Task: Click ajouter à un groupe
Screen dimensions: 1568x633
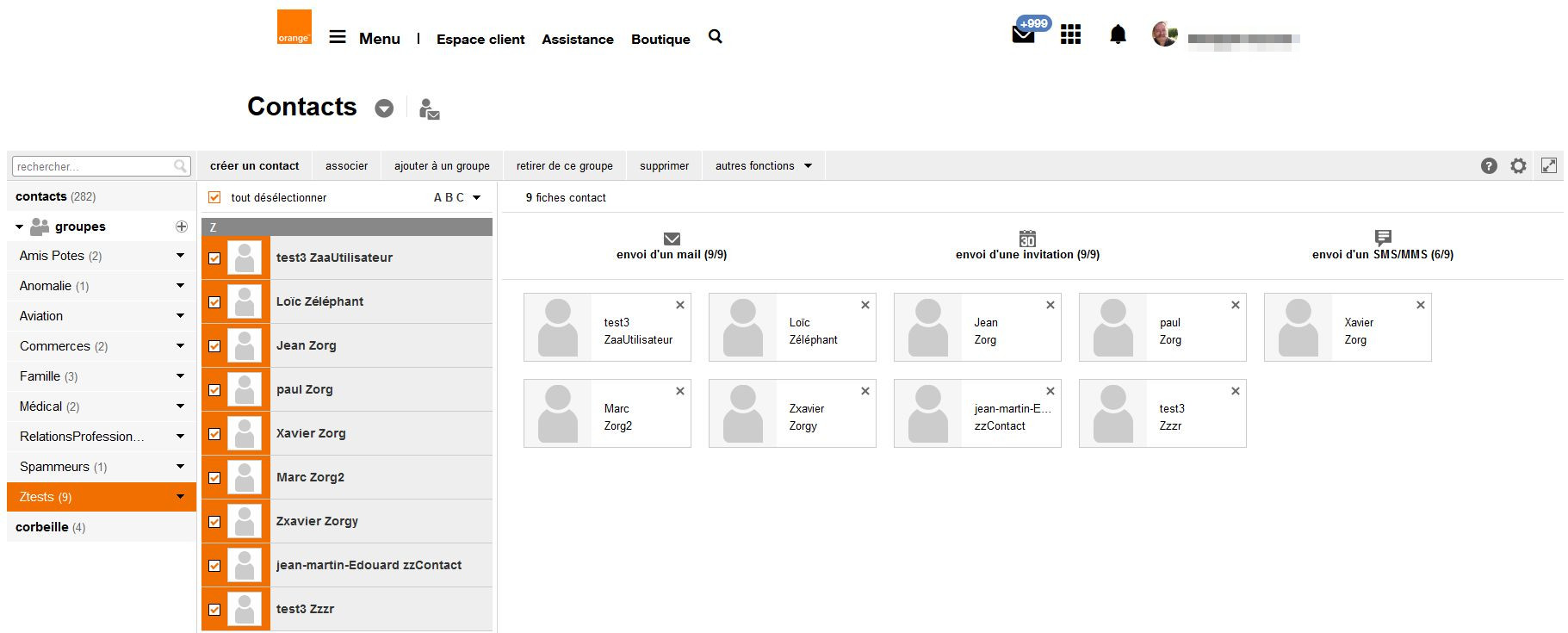Action: point(442,166)
